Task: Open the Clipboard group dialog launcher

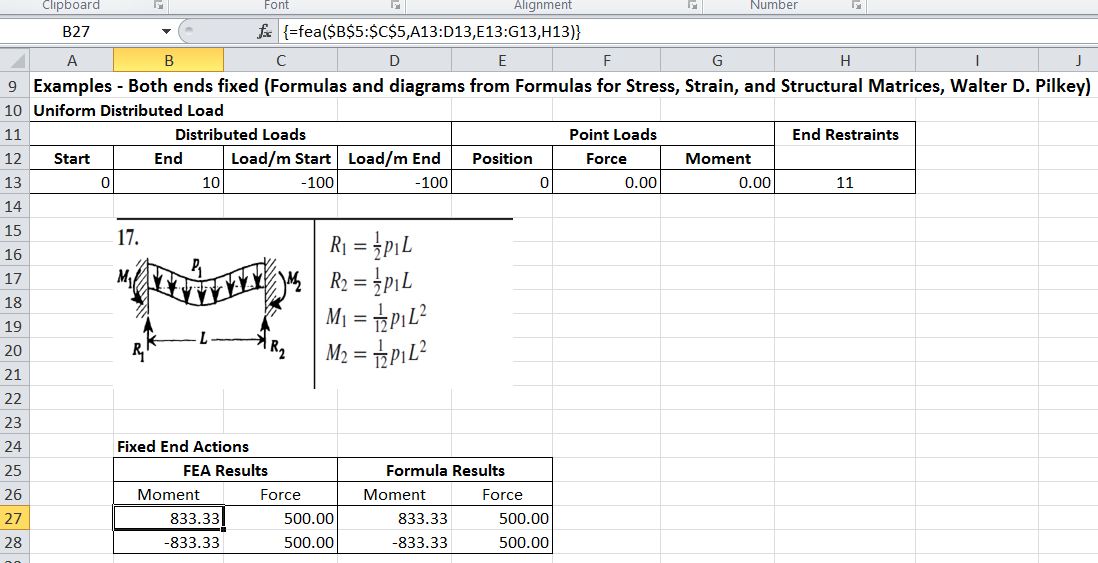Action: (x=158, y=6)
